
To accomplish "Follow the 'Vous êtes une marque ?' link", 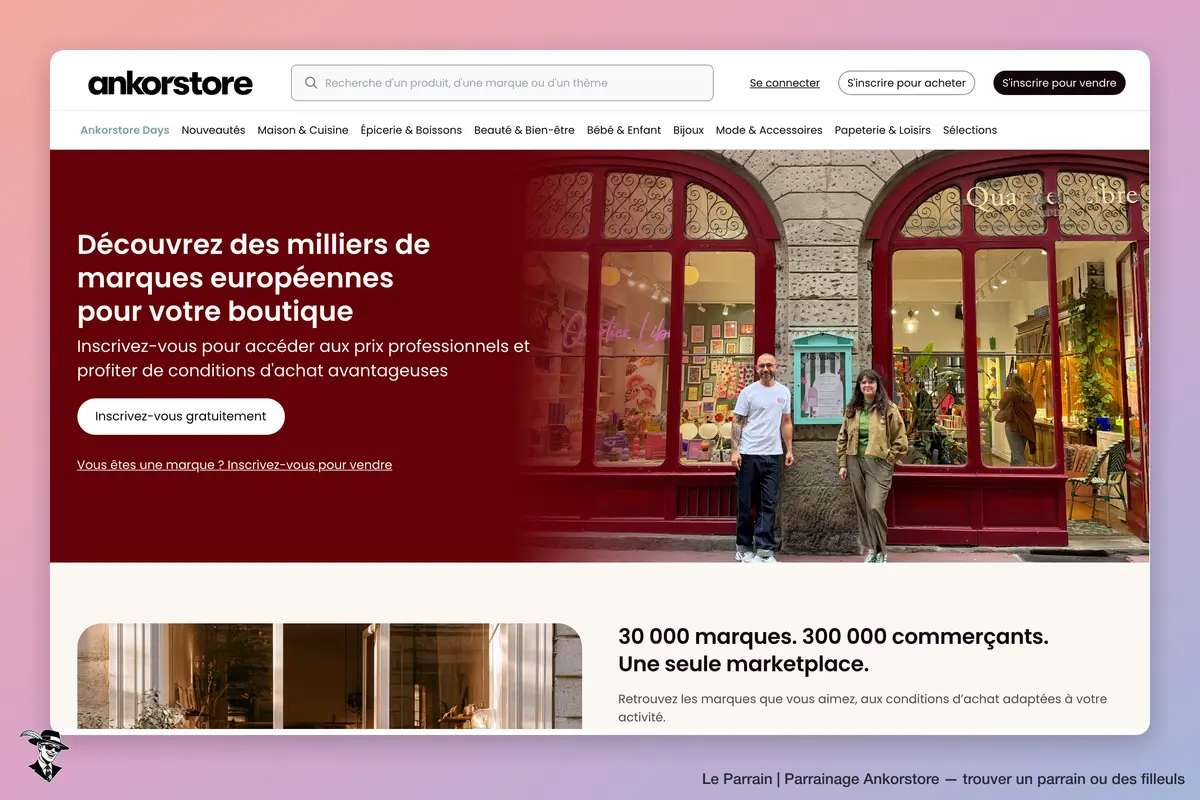I will pyautogui.click(x=234, y=465).
